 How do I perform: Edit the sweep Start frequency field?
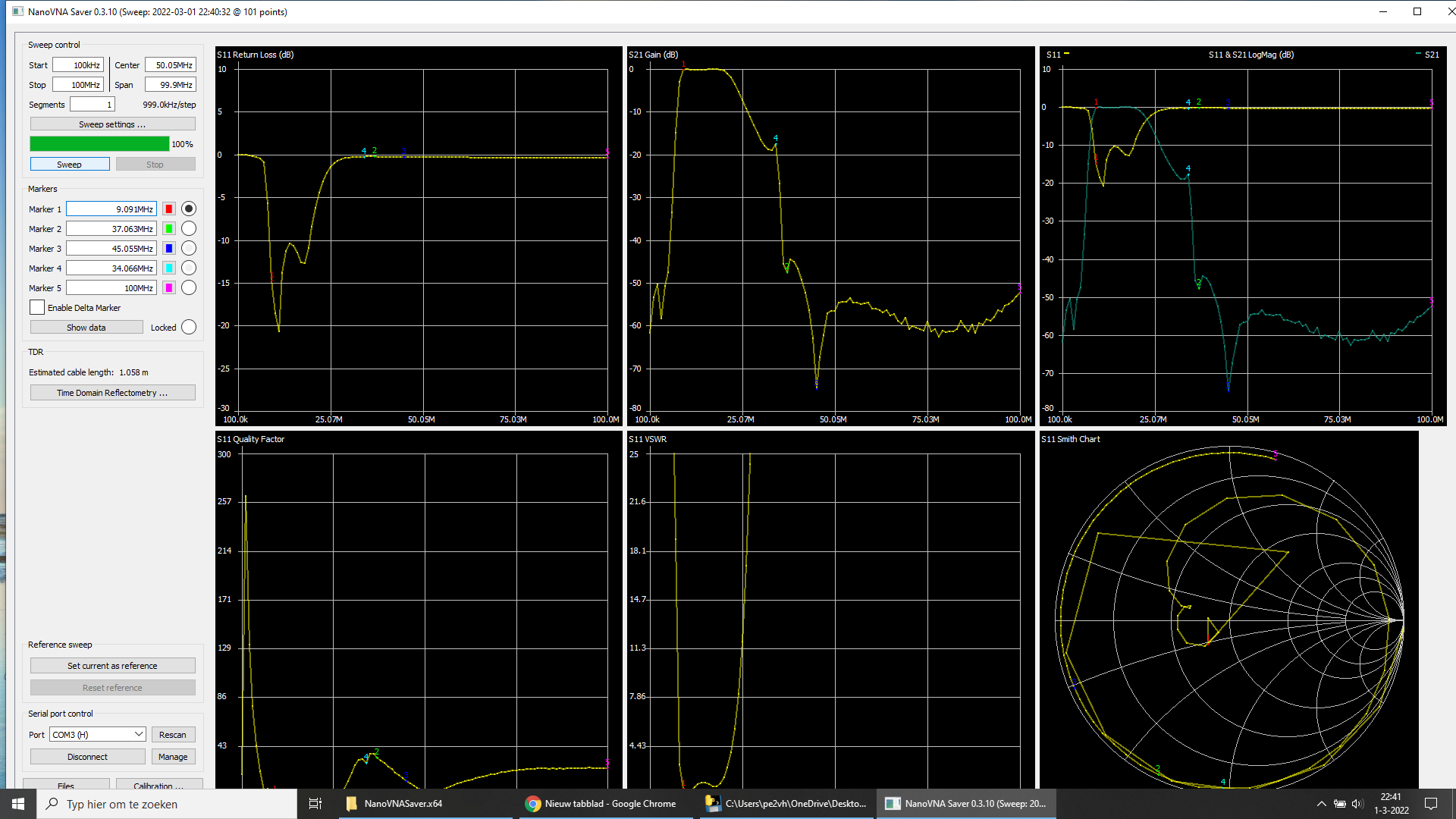(x=78, y=64)
